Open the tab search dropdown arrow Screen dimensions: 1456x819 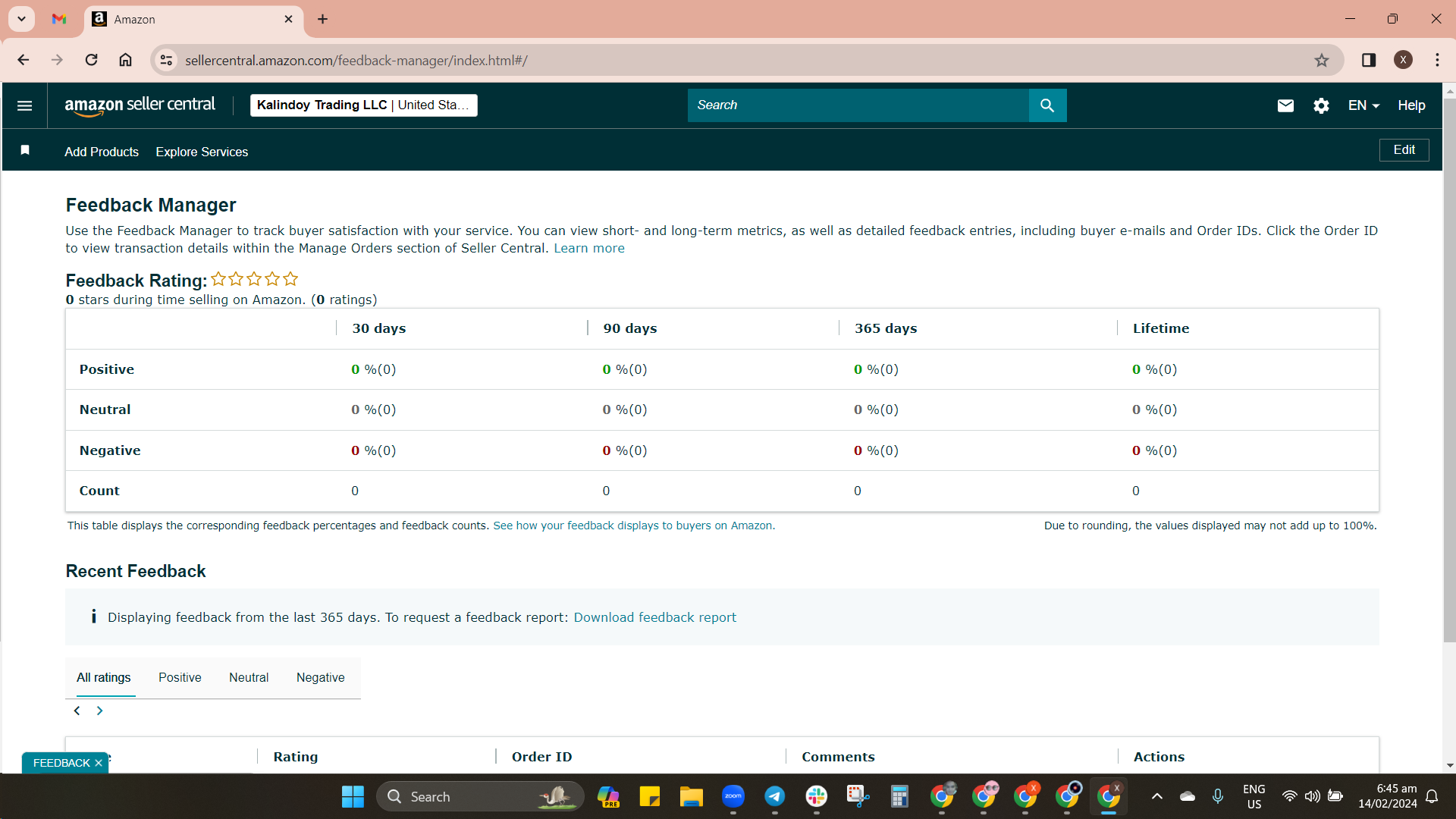click(x=21, y=19)
